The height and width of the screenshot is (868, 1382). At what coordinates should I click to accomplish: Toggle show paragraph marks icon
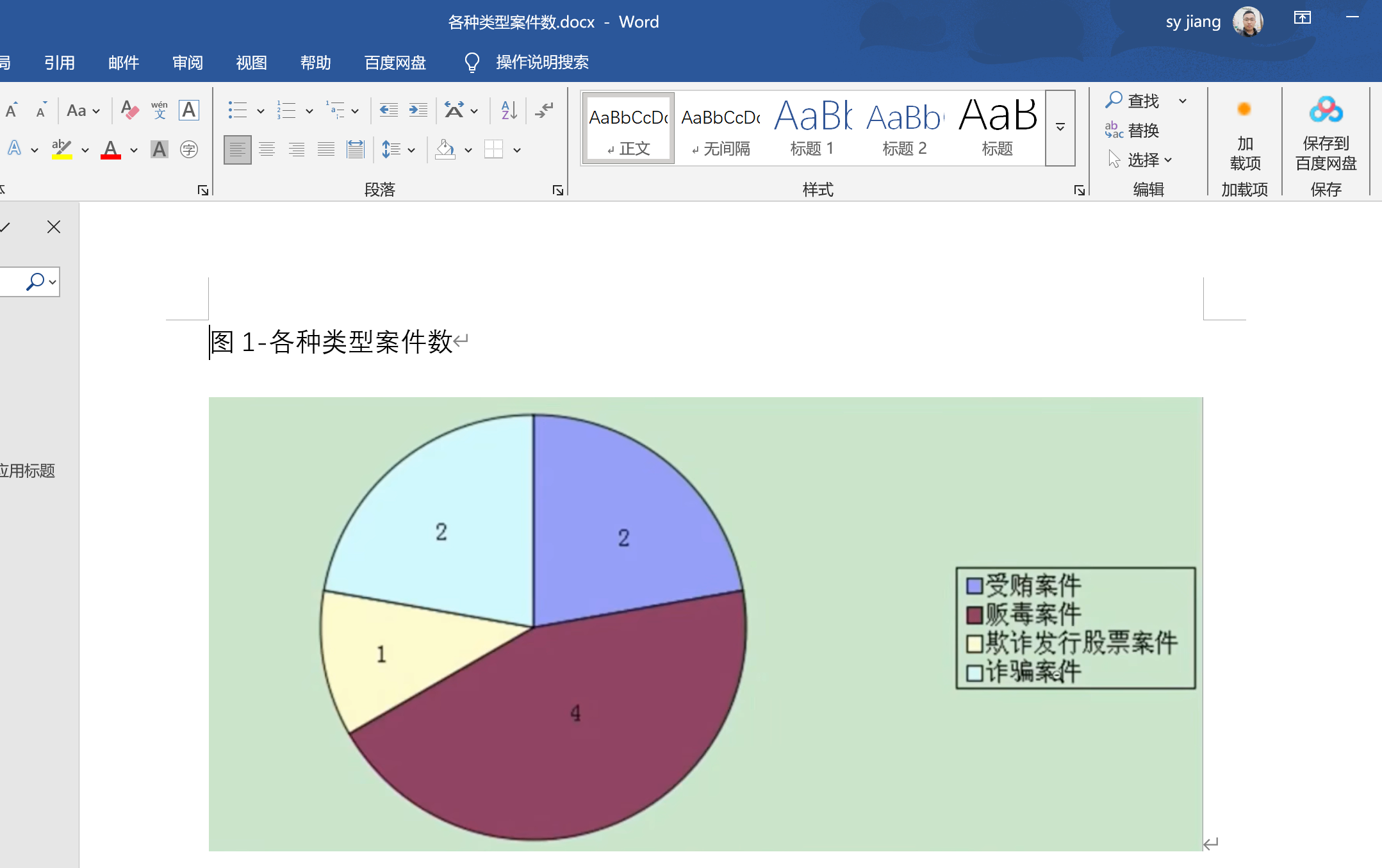click(x=545, y=110)
